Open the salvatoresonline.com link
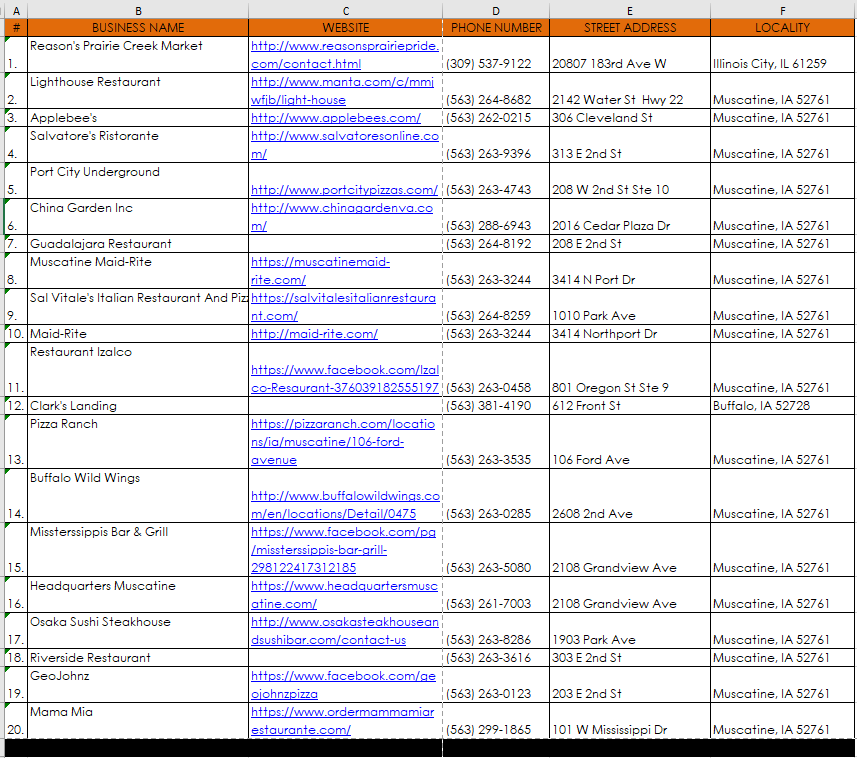The height and width of the screenshot is (758, 857). [x=344, y=145]
